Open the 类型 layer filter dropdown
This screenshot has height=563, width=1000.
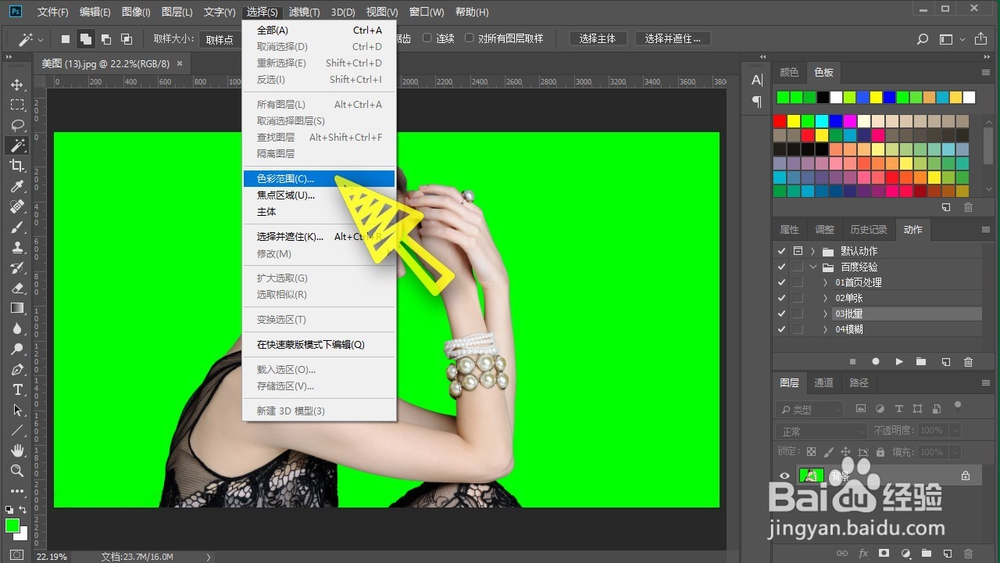(x=810, y=409)
